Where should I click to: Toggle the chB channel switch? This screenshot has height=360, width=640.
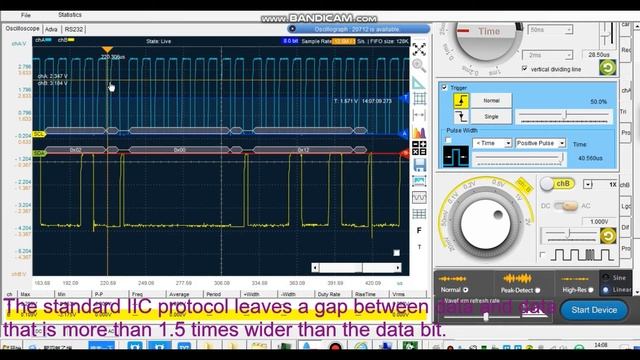click(x=557, y=184)
